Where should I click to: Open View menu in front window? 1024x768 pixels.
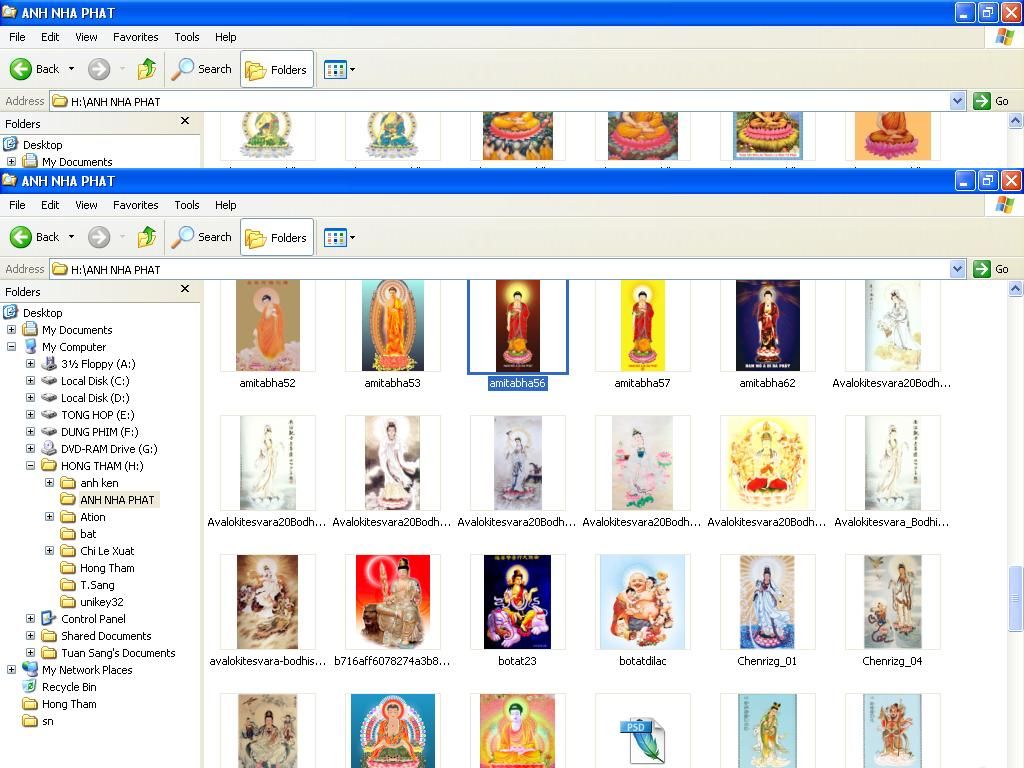[x=86, y=205]
